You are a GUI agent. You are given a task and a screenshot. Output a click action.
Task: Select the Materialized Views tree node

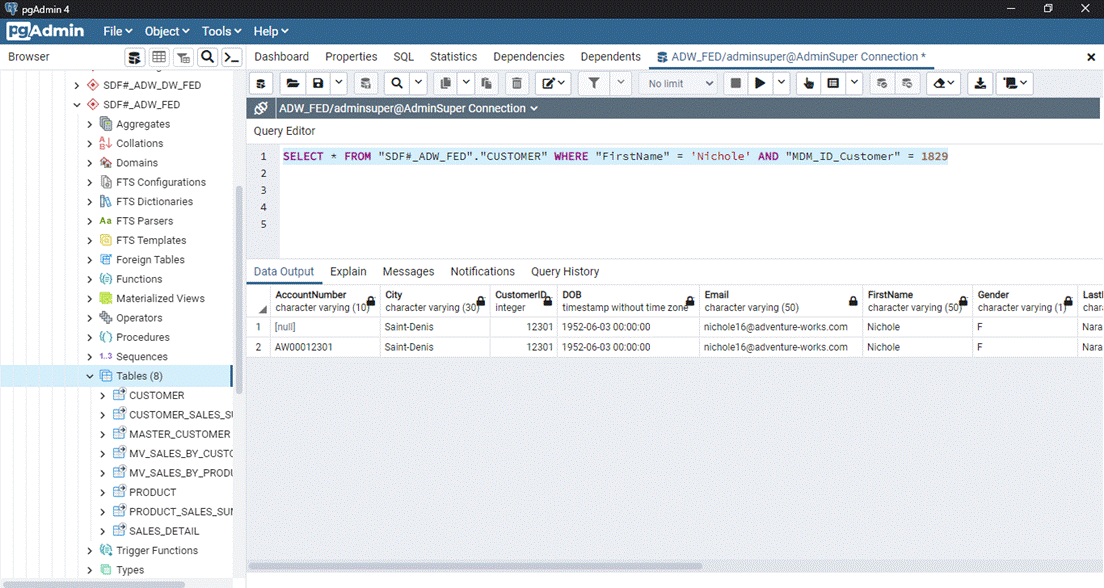[160, 299]
